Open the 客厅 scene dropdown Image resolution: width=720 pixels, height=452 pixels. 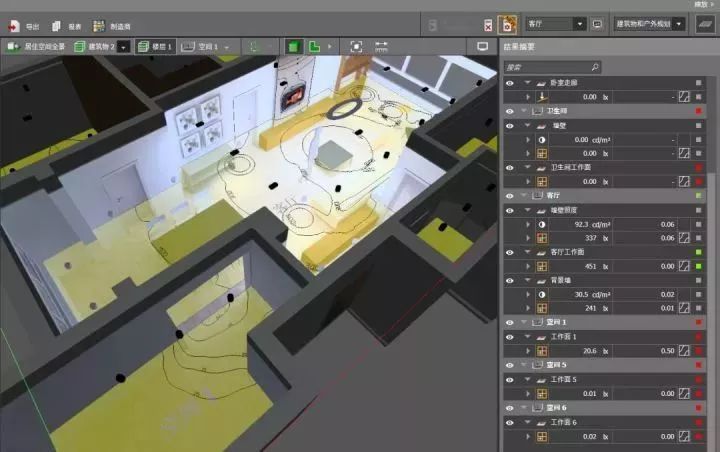[x=556, y=24]
